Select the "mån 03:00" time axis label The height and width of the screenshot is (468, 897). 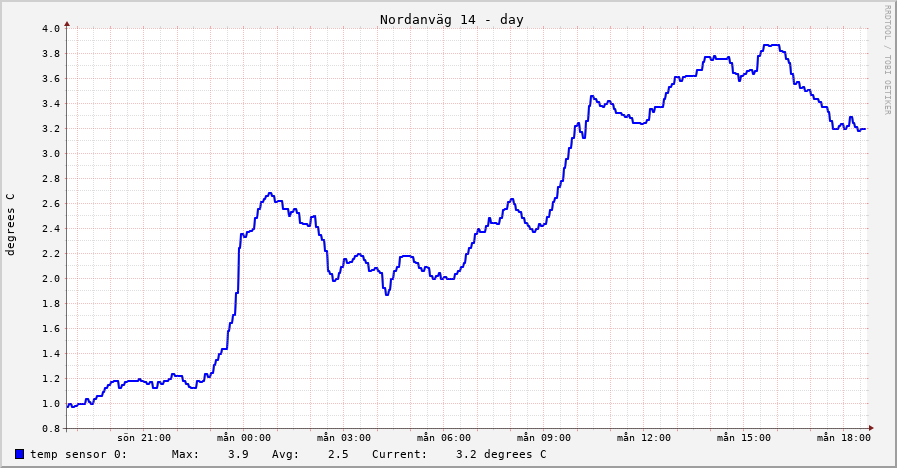[344, 437]
